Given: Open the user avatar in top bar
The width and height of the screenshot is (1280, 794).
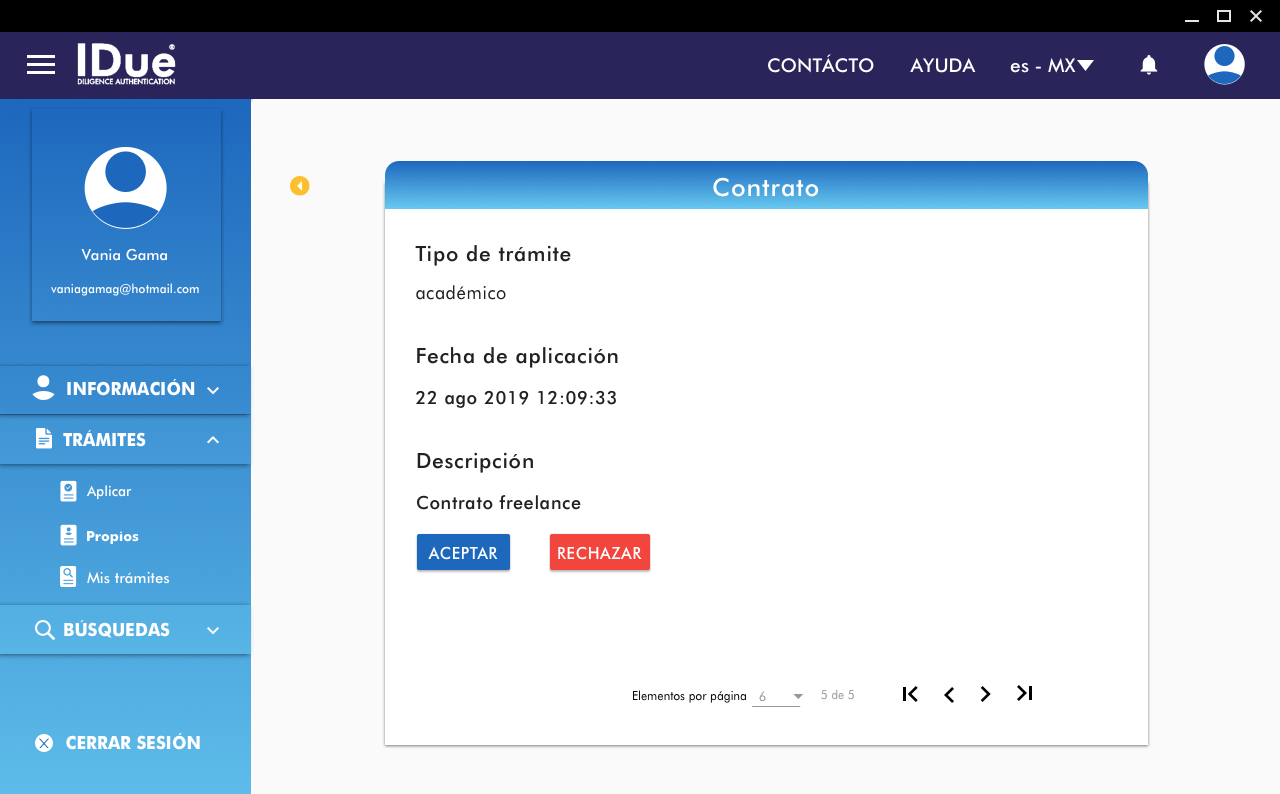Looking at the screenshot, I should pyautogui.click(x=1224, y=65).
